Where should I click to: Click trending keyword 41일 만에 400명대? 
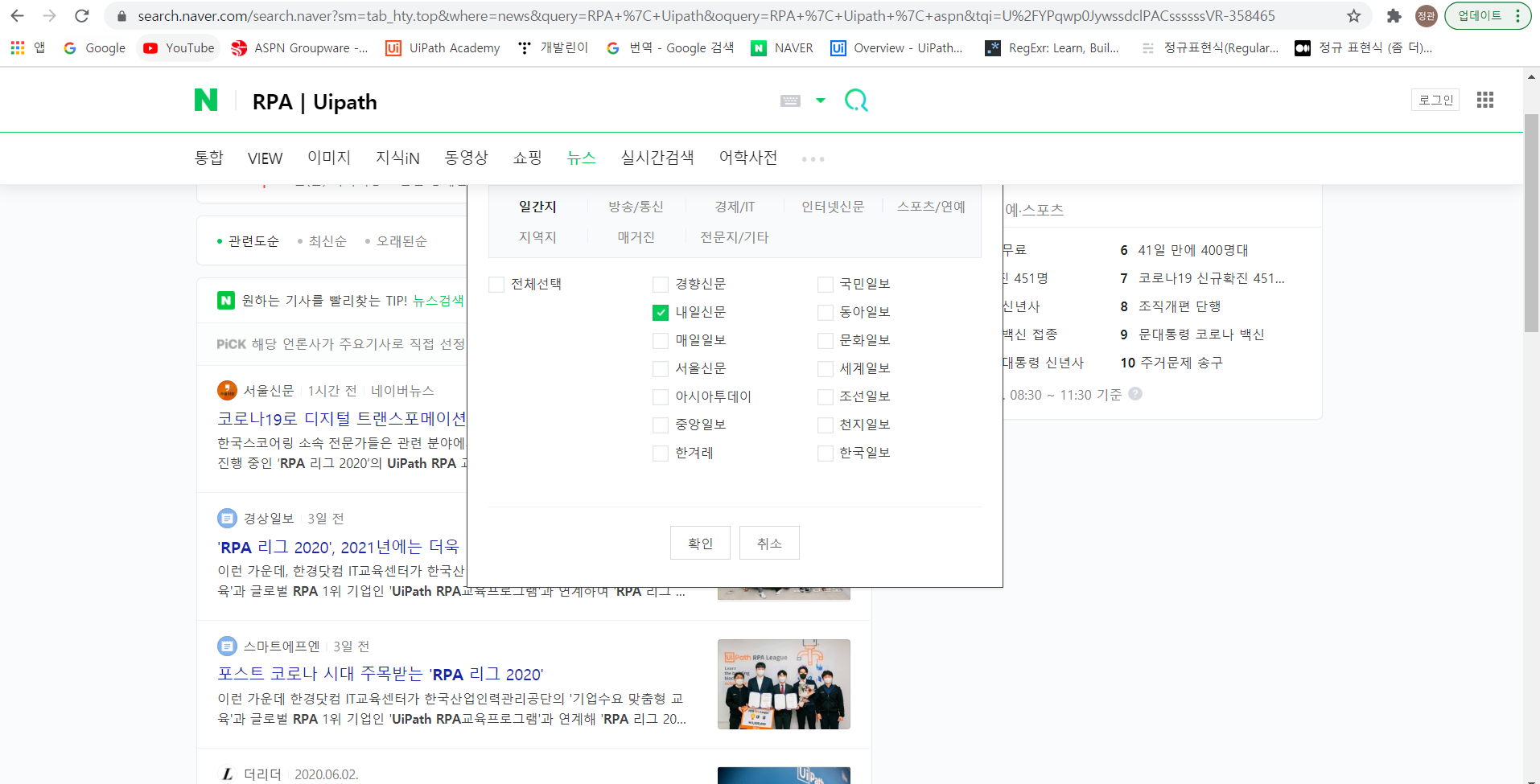click(x=1193, y=250)
